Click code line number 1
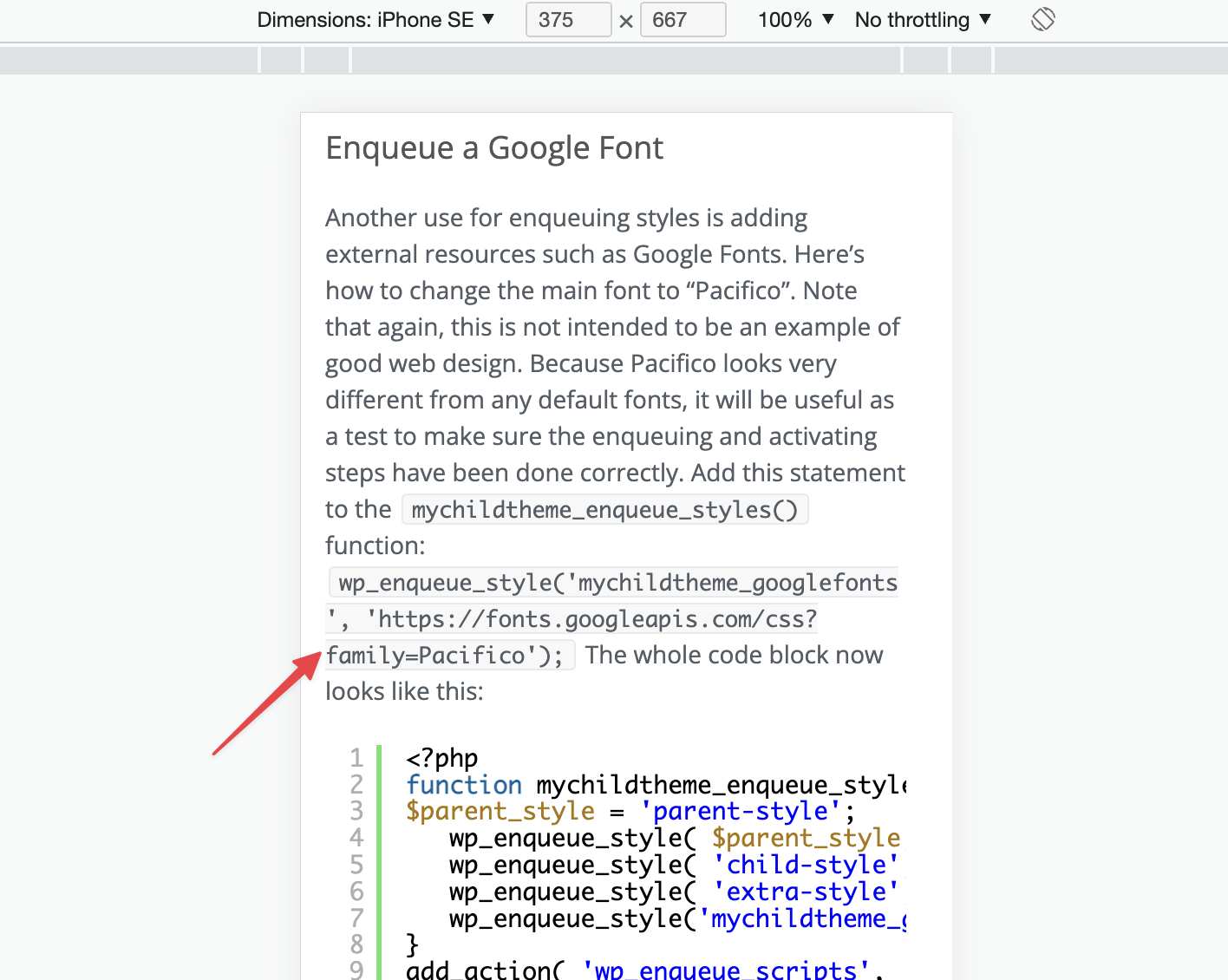 click(356, 758)
